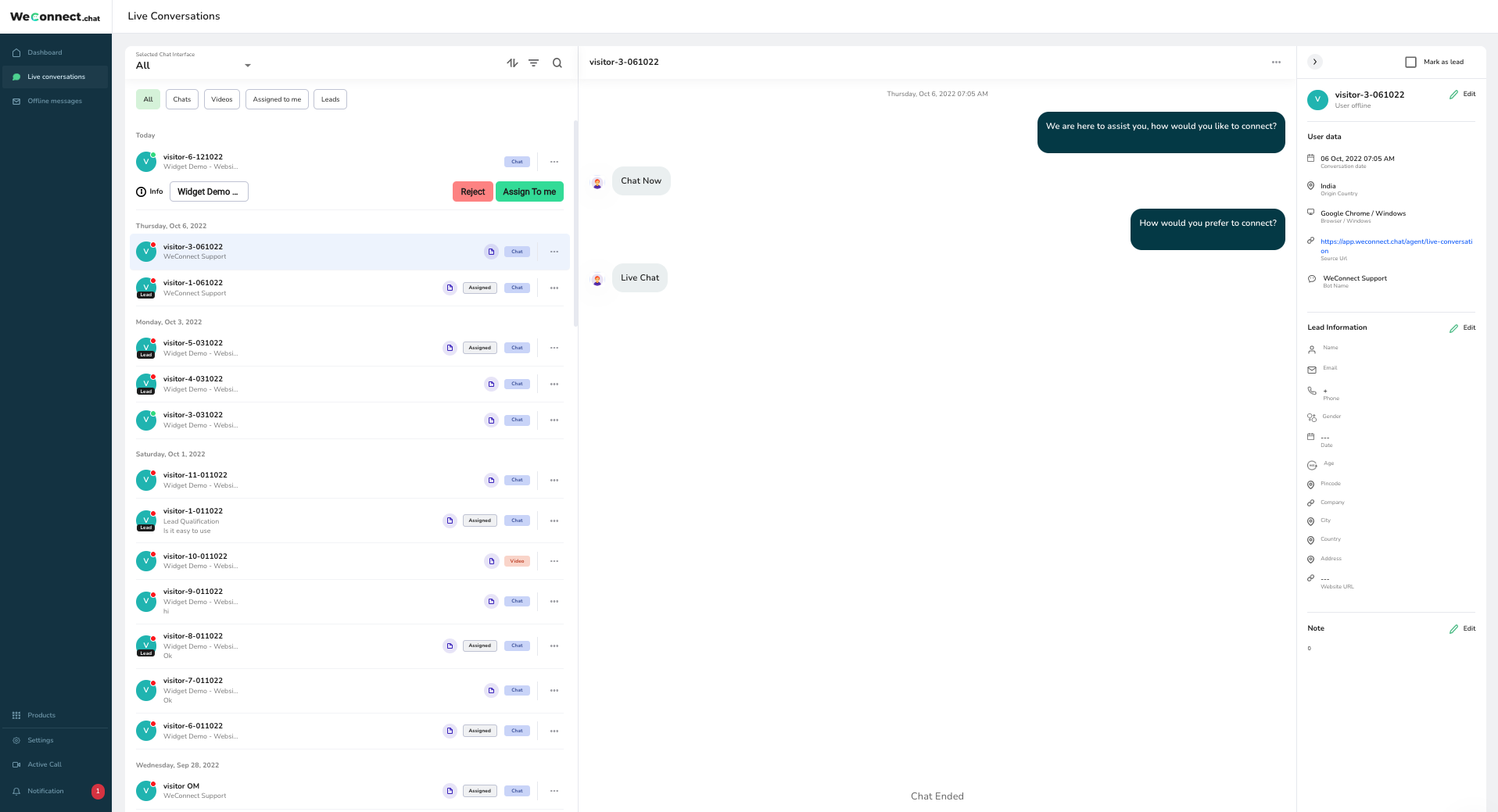
Task: Click the lead Email field
Action: click(x=1391, y=369)
